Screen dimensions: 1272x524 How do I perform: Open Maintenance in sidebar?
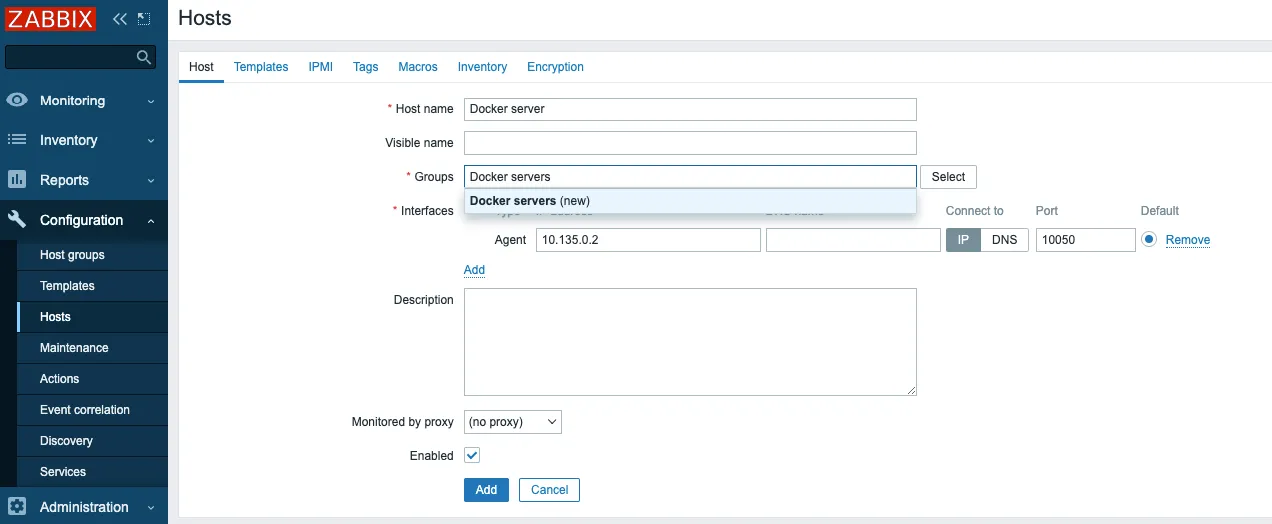pos(92,348)
